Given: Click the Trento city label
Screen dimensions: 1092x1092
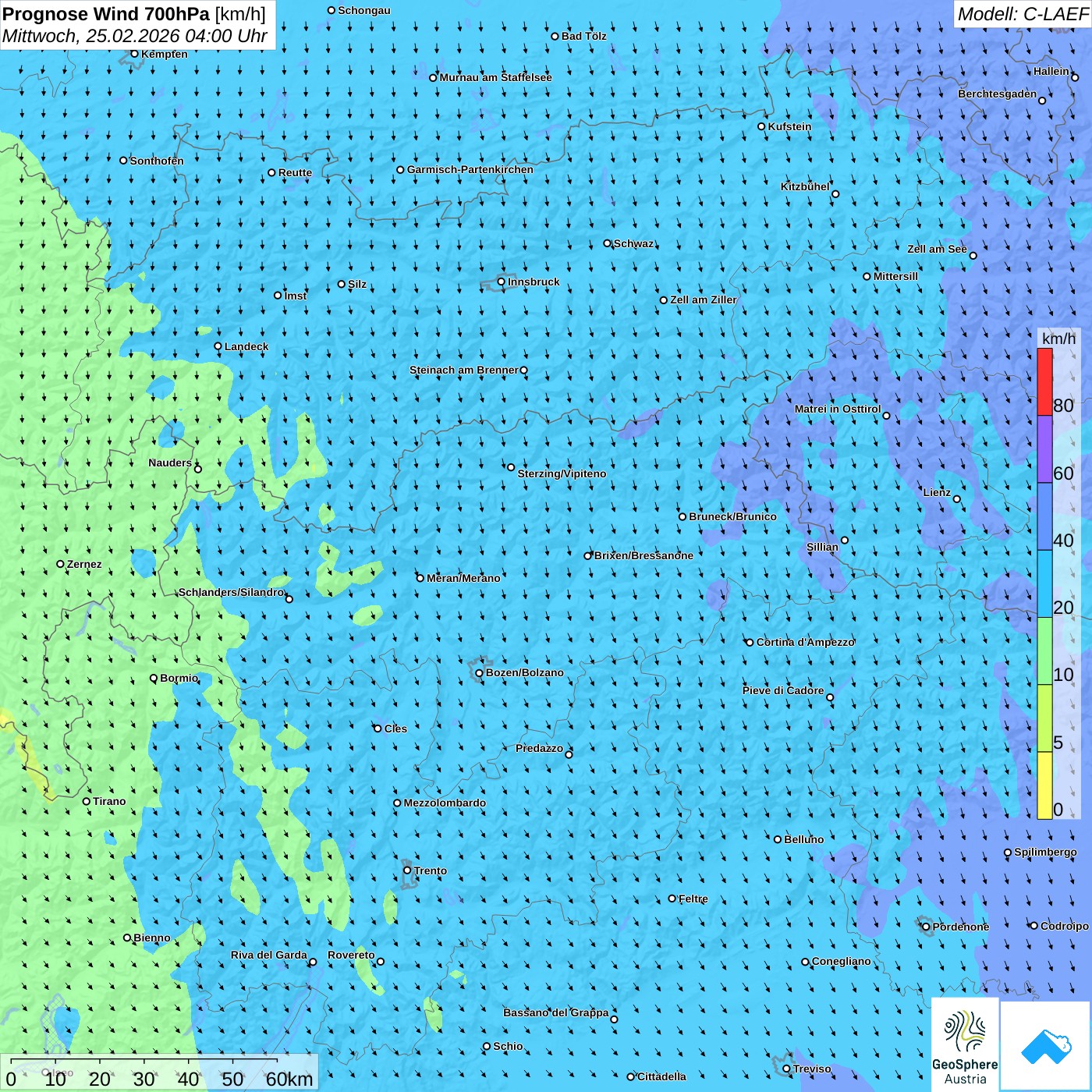Looking at the screenshot, I should point(431,870).
